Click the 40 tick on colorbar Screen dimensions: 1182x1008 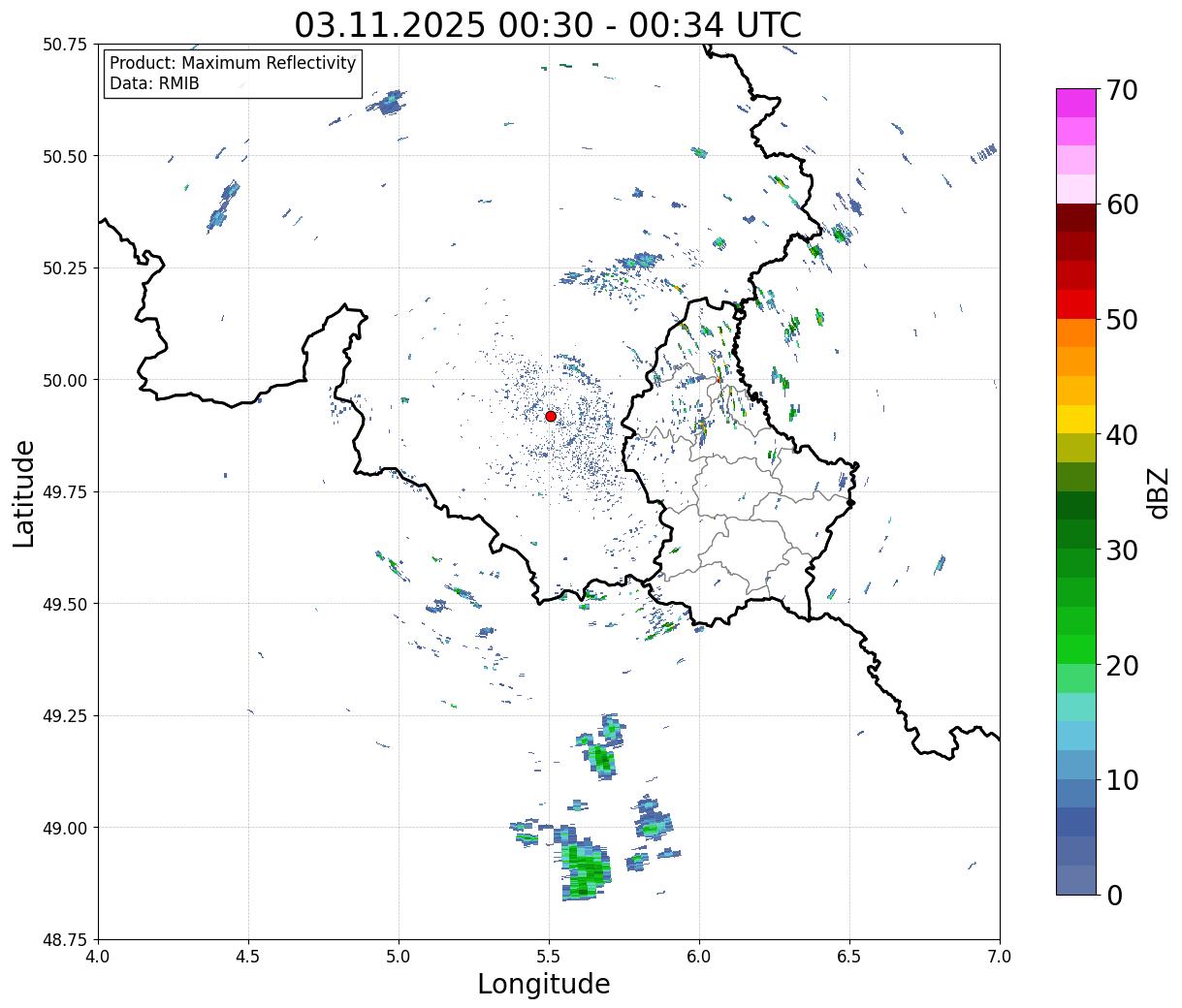point(1121,435)
